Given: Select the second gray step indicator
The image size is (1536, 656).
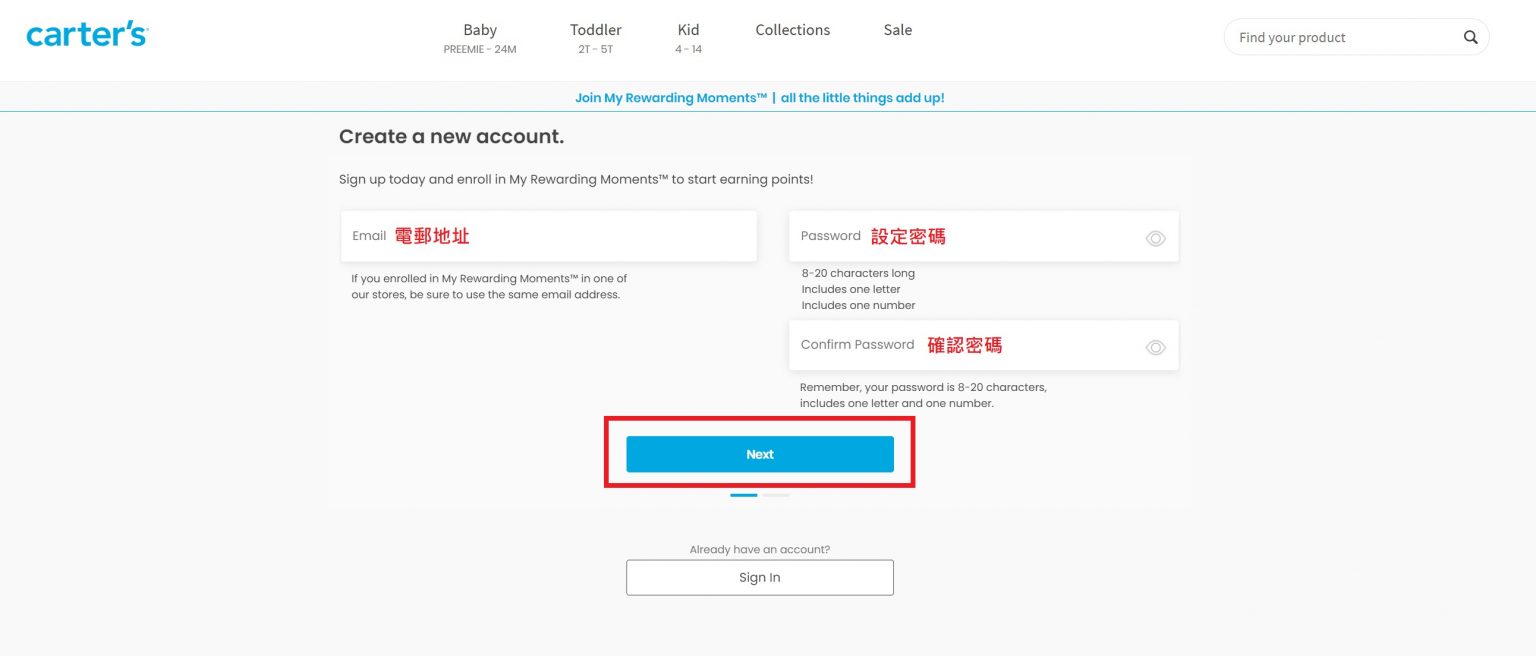Looking at the screenshot, I should 776,495.
